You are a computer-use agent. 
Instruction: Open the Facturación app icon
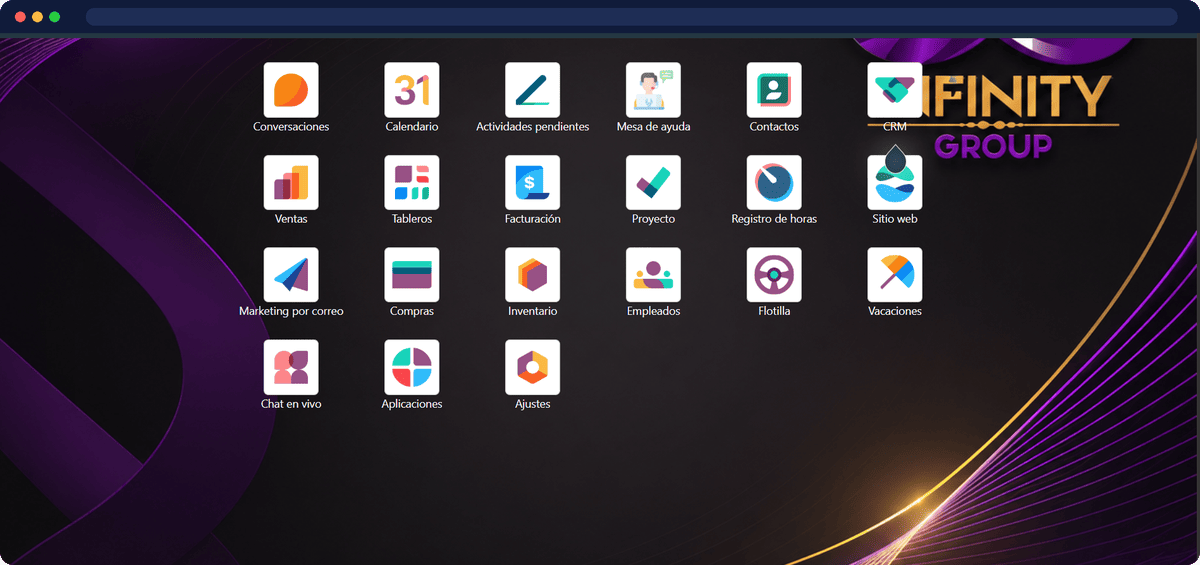pyautogui.click(x=533, y=182)
